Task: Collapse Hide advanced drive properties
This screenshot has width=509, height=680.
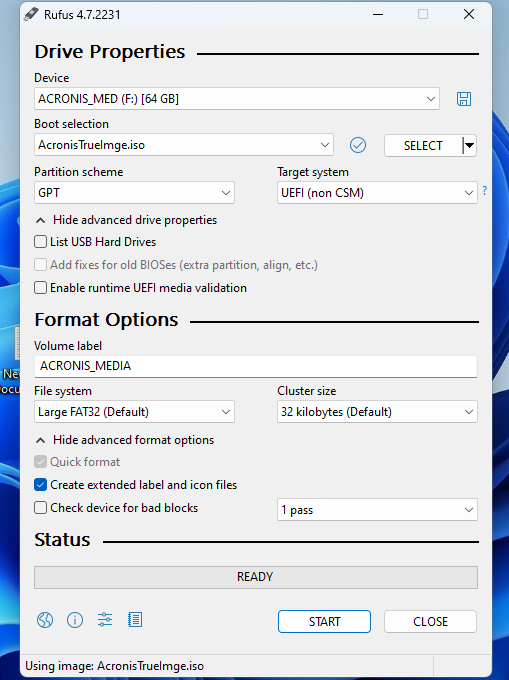Action: 126,220
